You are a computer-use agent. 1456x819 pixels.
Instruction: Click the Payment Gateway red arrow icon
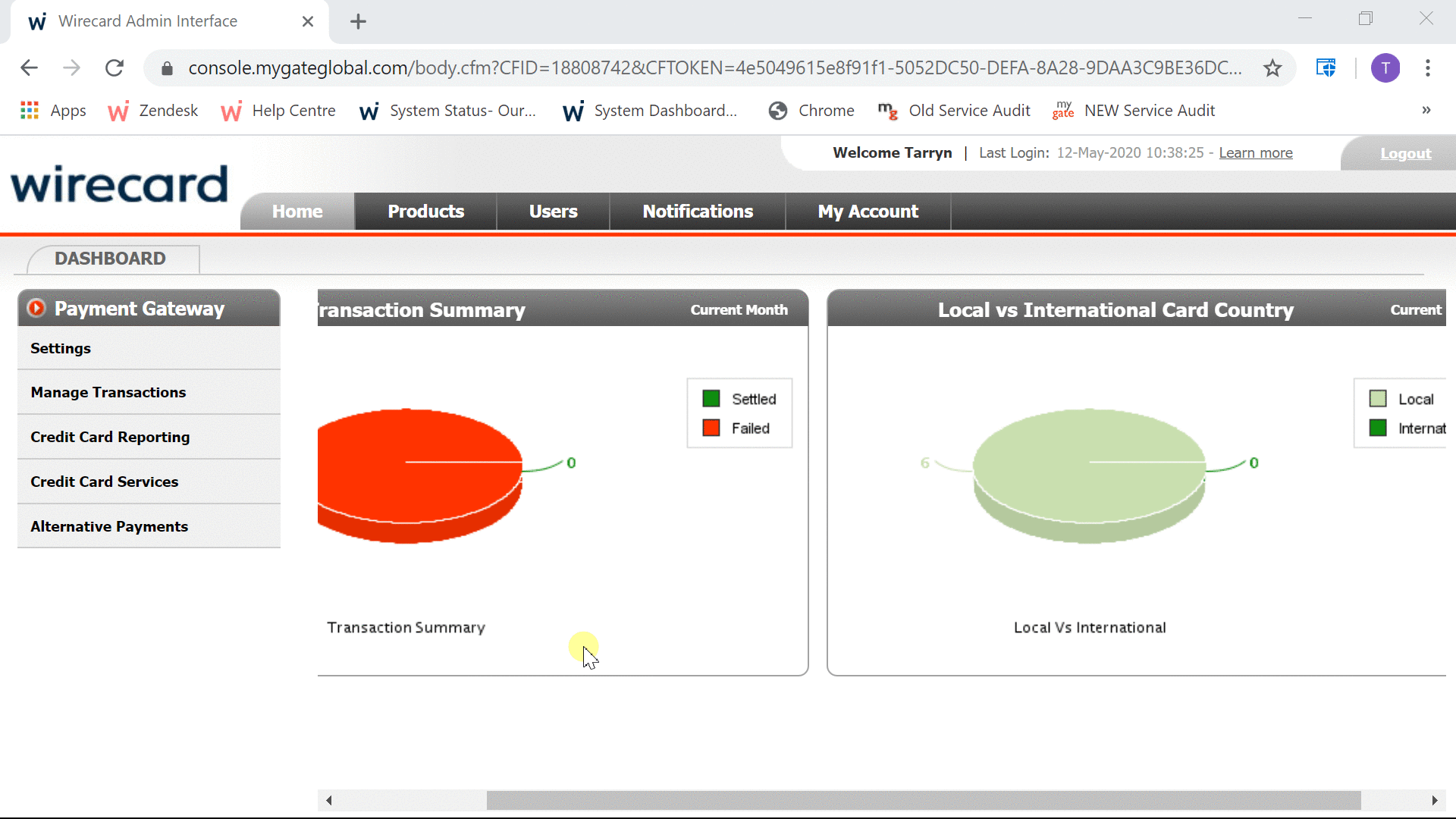point(36,308)
